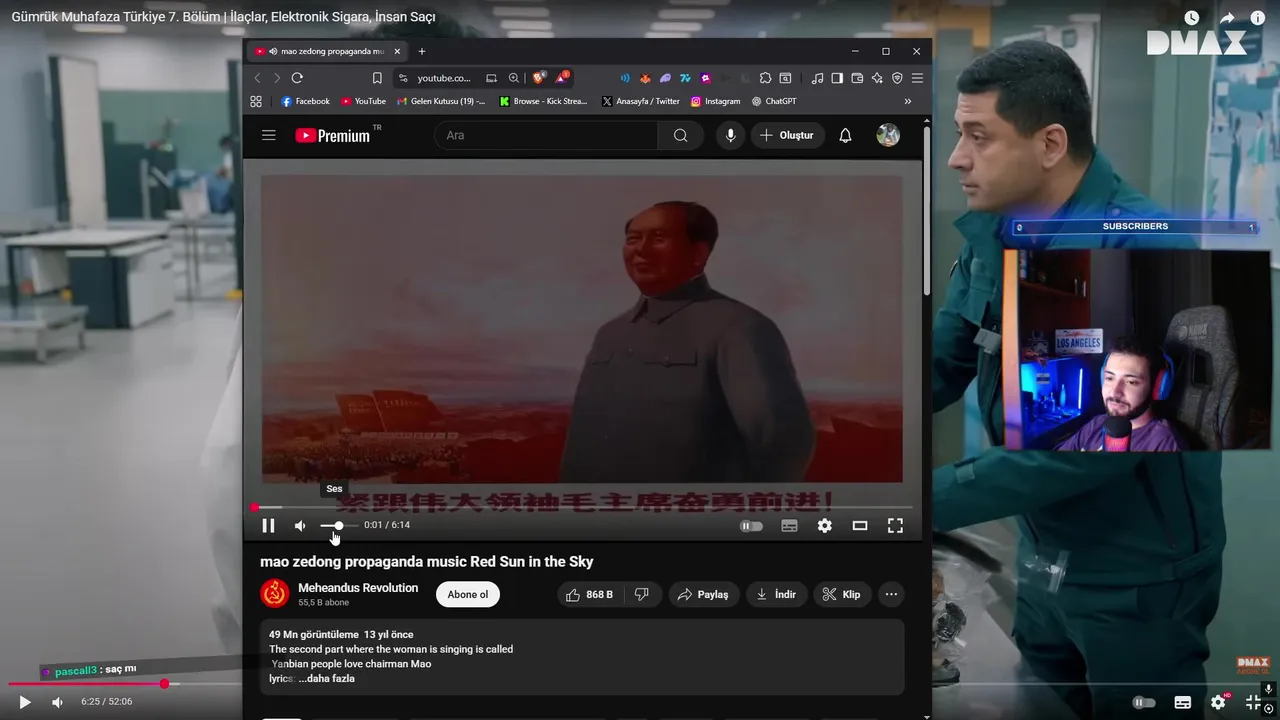Mute the inner YouTube video speaker icon
Viewport: 1280px width, 720px height.
(x=300, y=525)
